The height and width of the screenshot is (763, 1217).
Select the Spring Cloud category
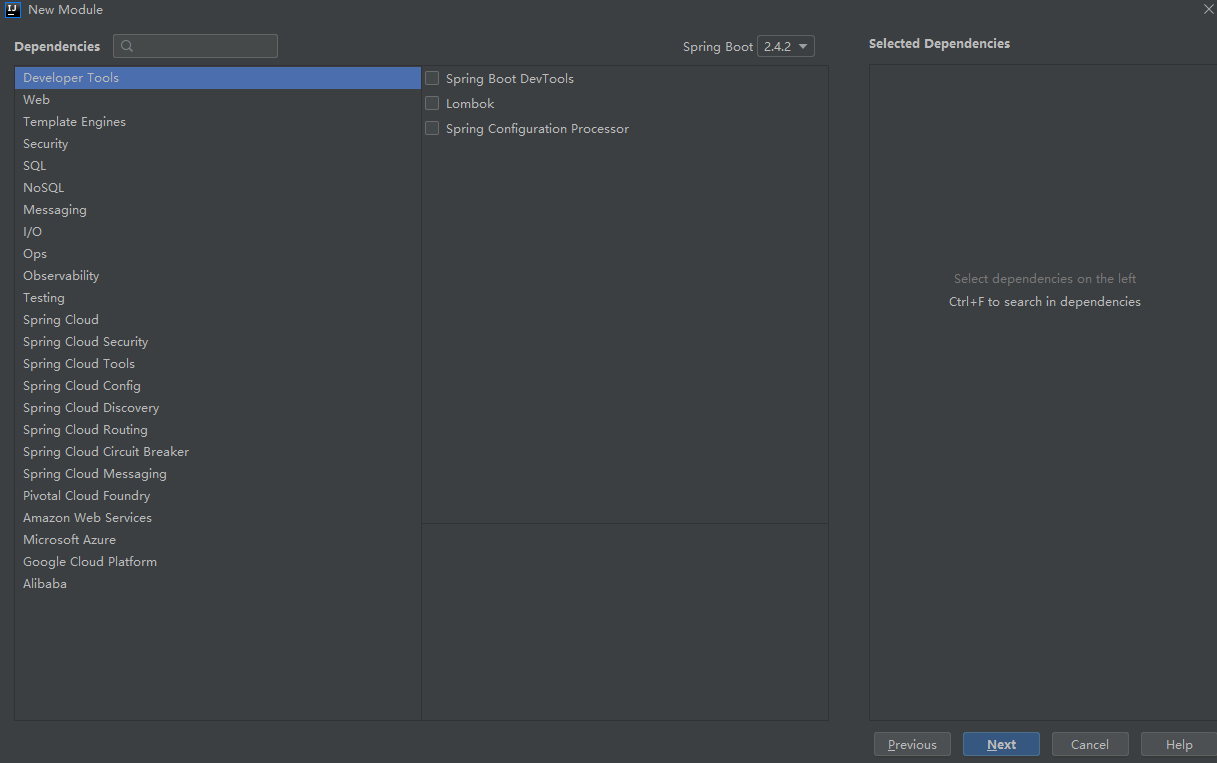pos(218,320)
